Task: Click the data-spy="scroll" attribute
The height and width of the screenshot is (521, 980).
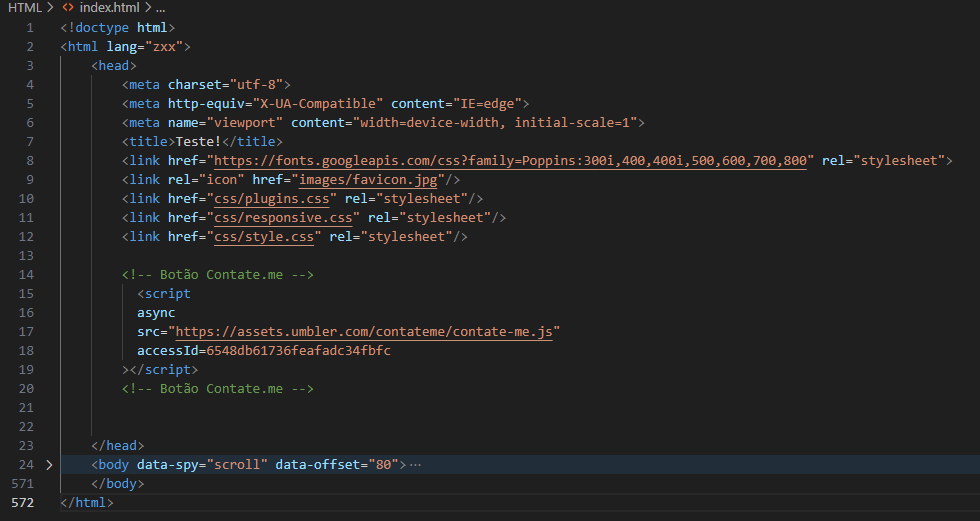Action: 202,465
